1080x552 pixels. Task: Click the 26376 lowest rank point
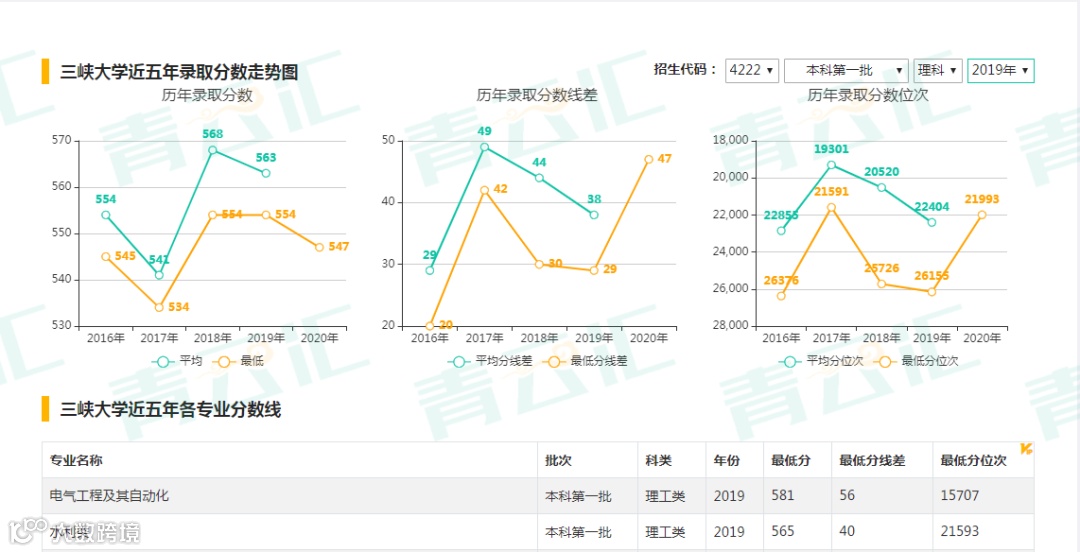[781, 296]
